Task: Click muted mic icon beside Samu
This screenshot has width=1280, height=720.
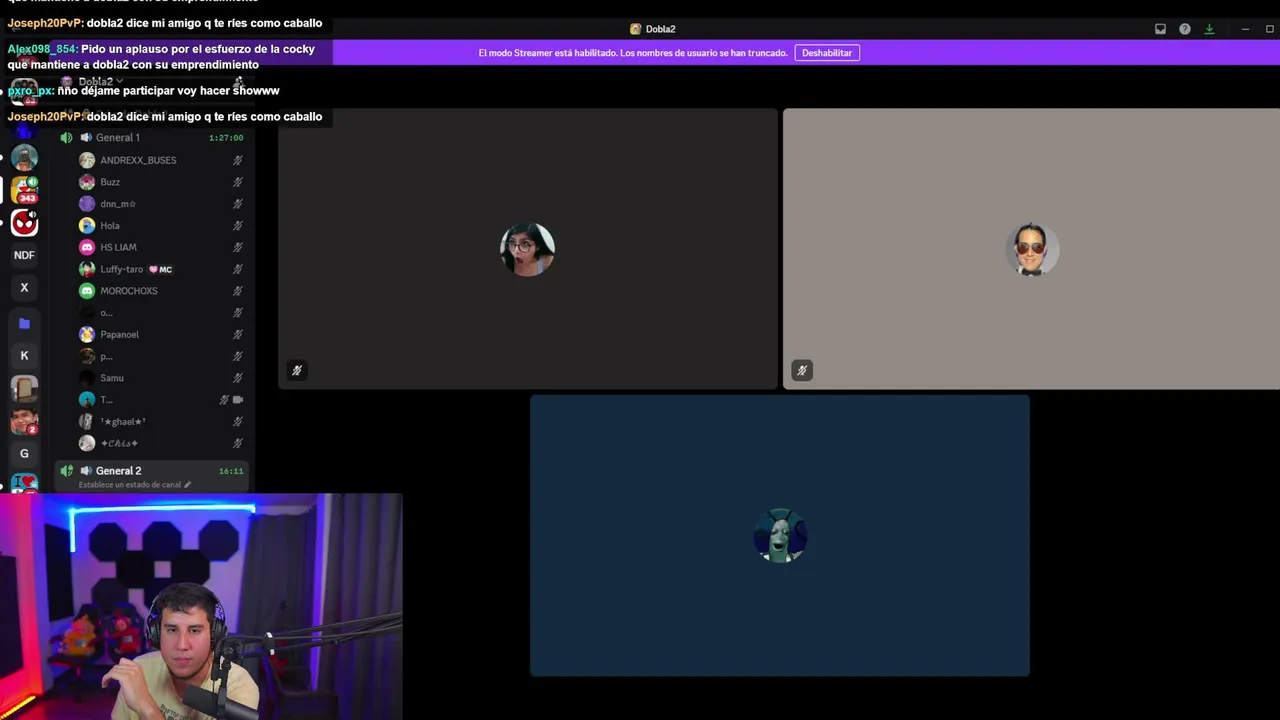Action: coord(238,378)
